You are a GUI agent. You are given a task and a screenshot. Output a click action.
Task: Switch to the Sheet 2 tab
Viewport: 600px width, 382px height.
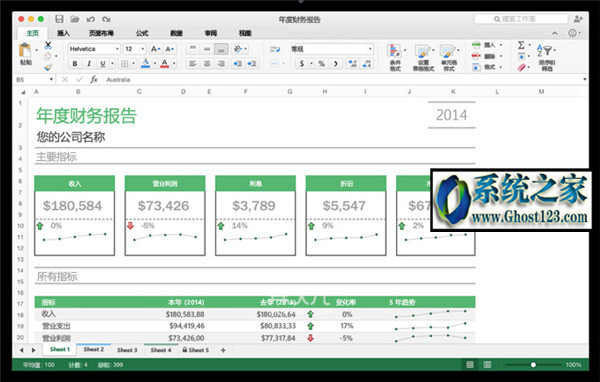94,349
